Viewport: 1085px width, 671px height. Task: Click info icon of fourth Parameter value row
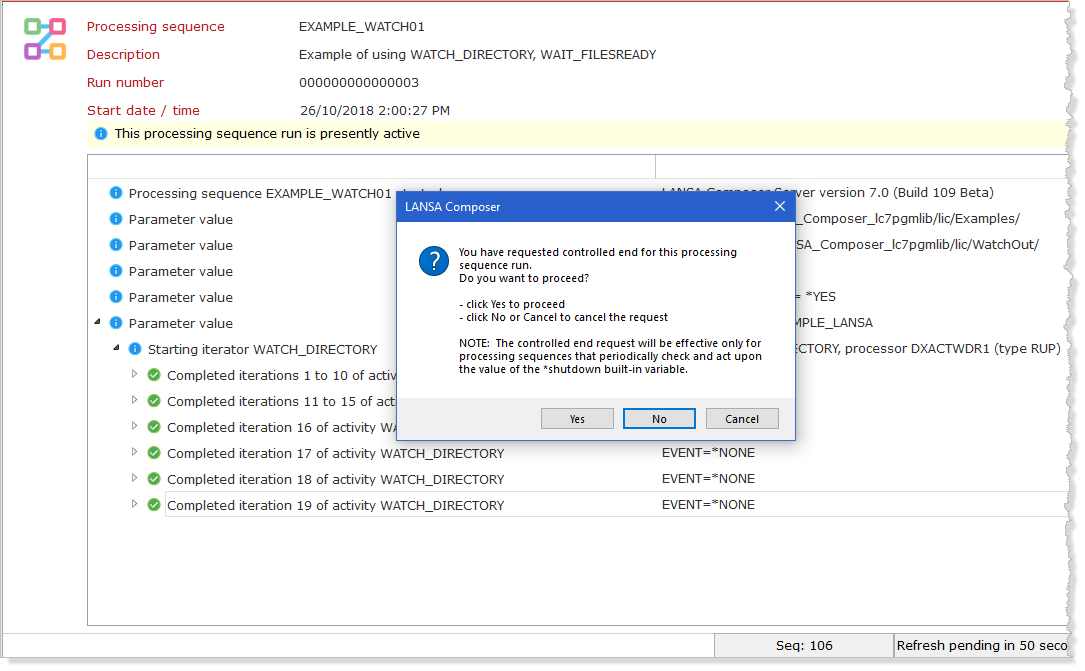coord(116,297)
